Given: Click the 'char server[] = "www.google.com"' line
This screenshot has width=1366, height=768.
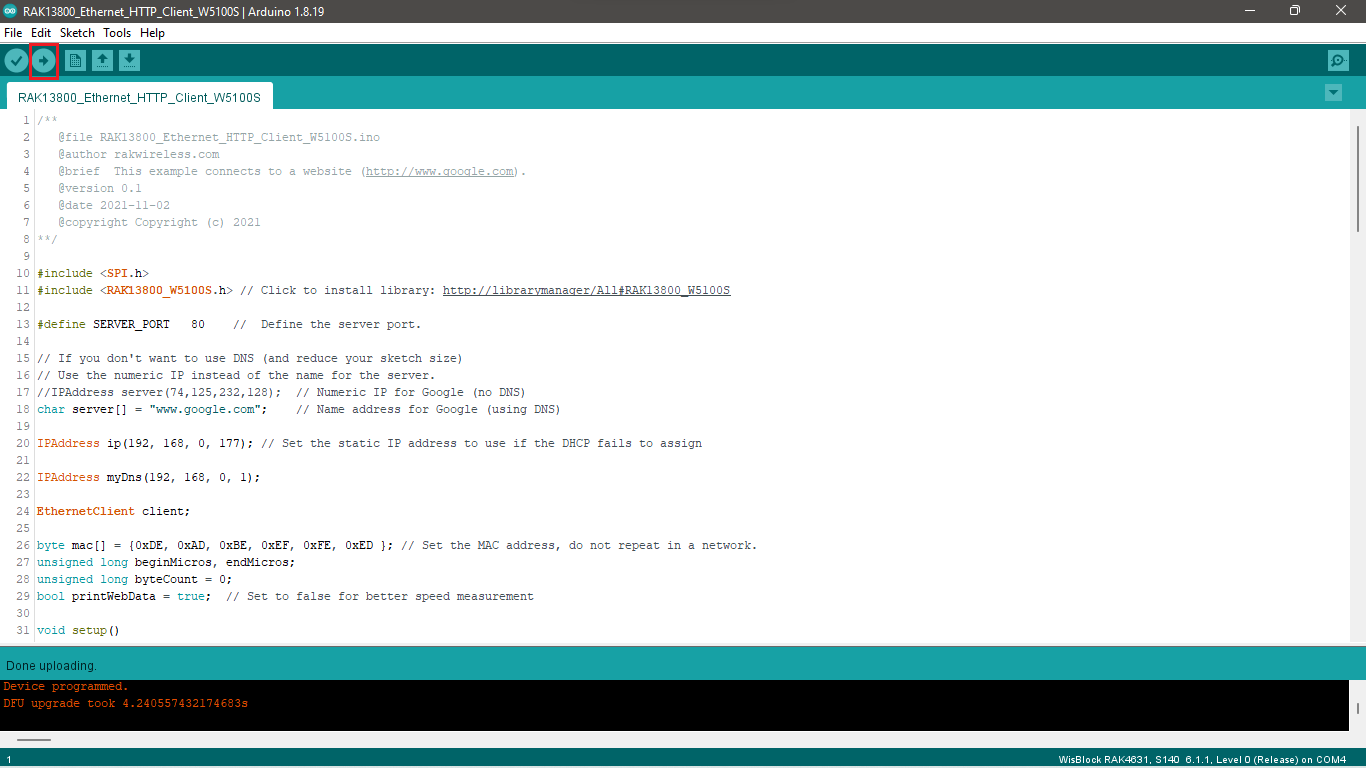Looking at the screenshot, I should tap(298, 409).
